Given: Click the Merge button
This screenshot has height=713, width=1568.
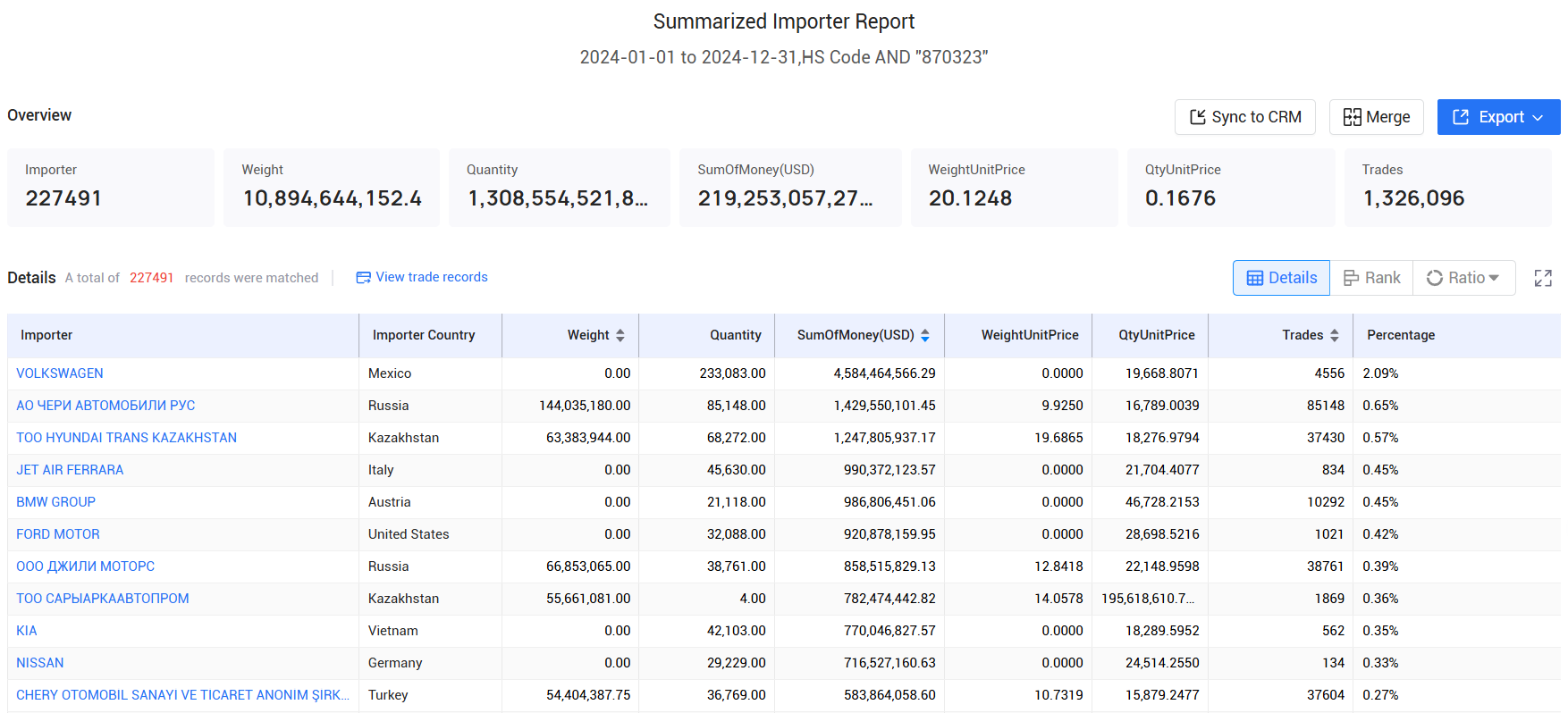Looking at the screenshot, I should (1376, 117).
